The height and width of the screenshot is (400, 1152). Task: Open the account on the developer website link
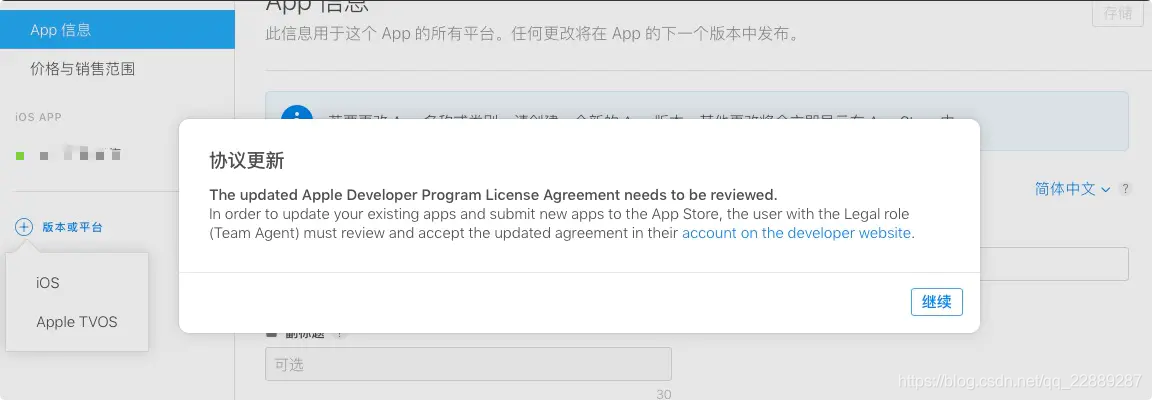796,233
